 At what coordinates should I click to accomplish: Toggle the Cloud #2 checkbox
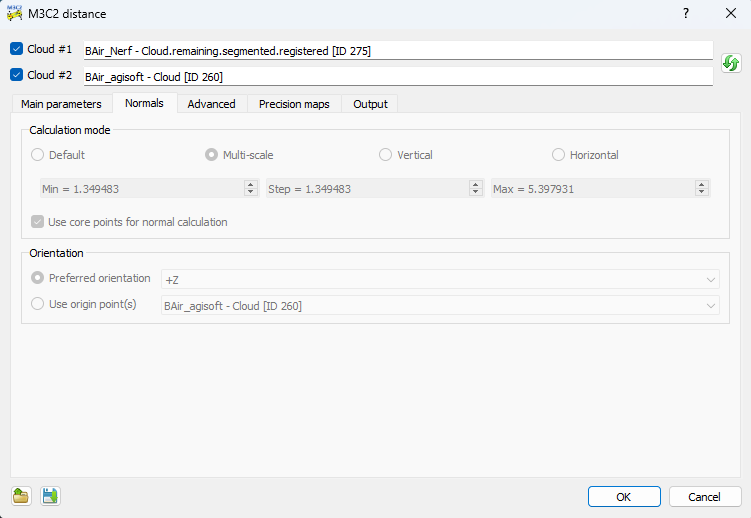click(x=16, y=75)
